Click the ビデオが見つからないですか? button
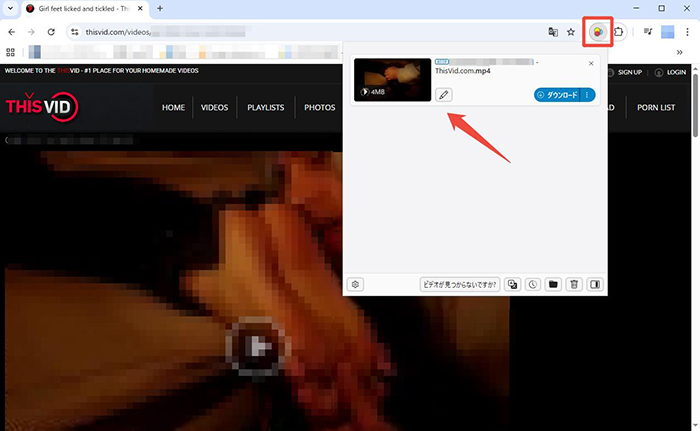This screenshot has height=431, width=700. tap(460, 285)
